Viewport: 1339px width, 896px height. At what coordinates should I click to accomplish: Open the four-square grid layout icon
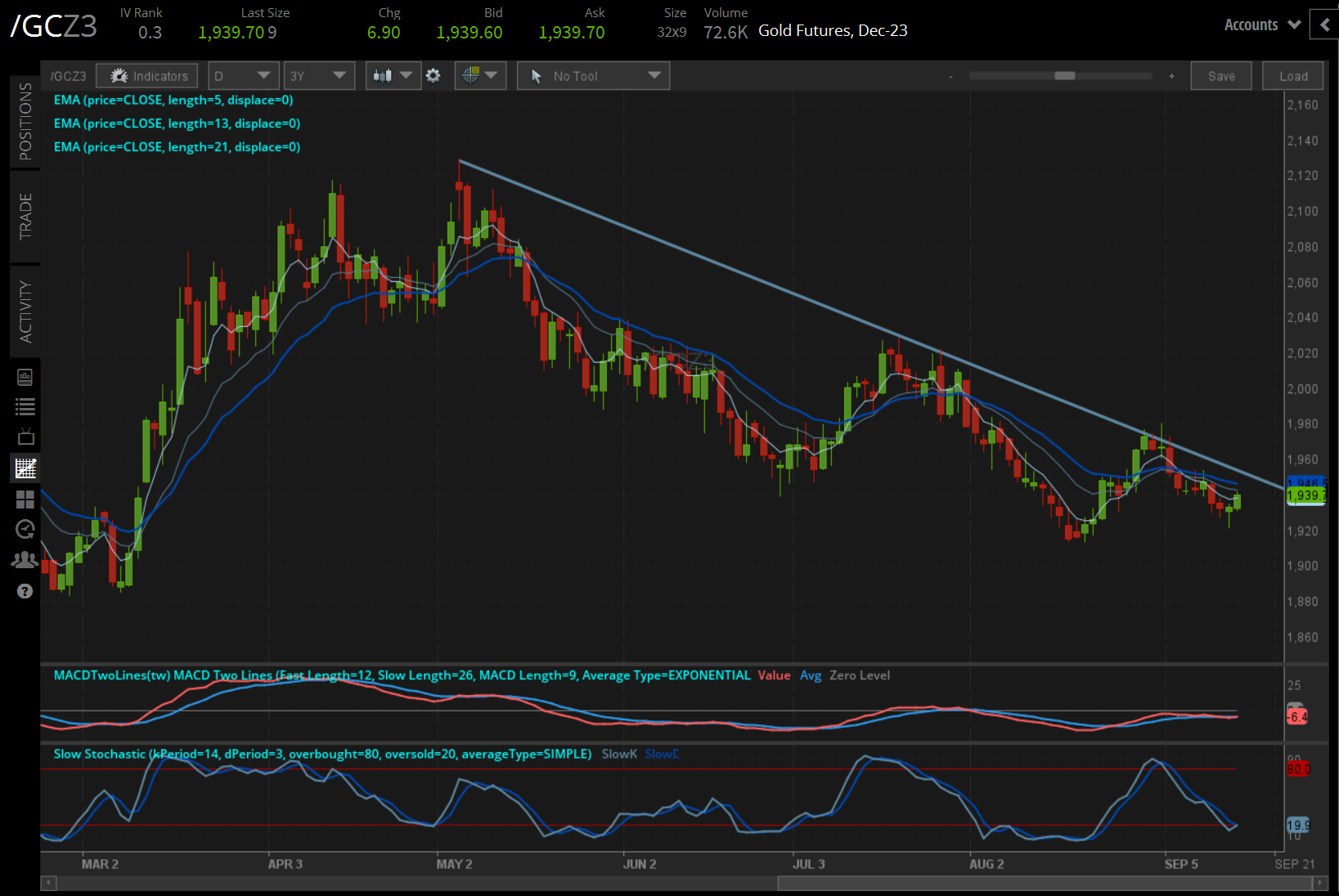click(25, 499)
